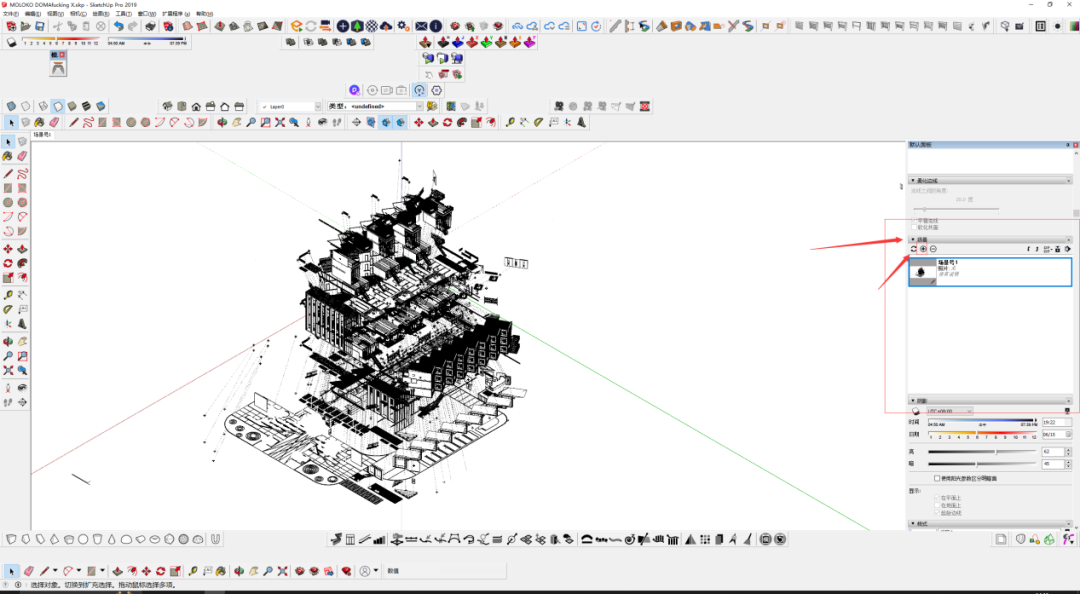Viewport: 1080px width, 594px height.
Task: Collapse the Scenes panel section
Action: coord(913,240)
